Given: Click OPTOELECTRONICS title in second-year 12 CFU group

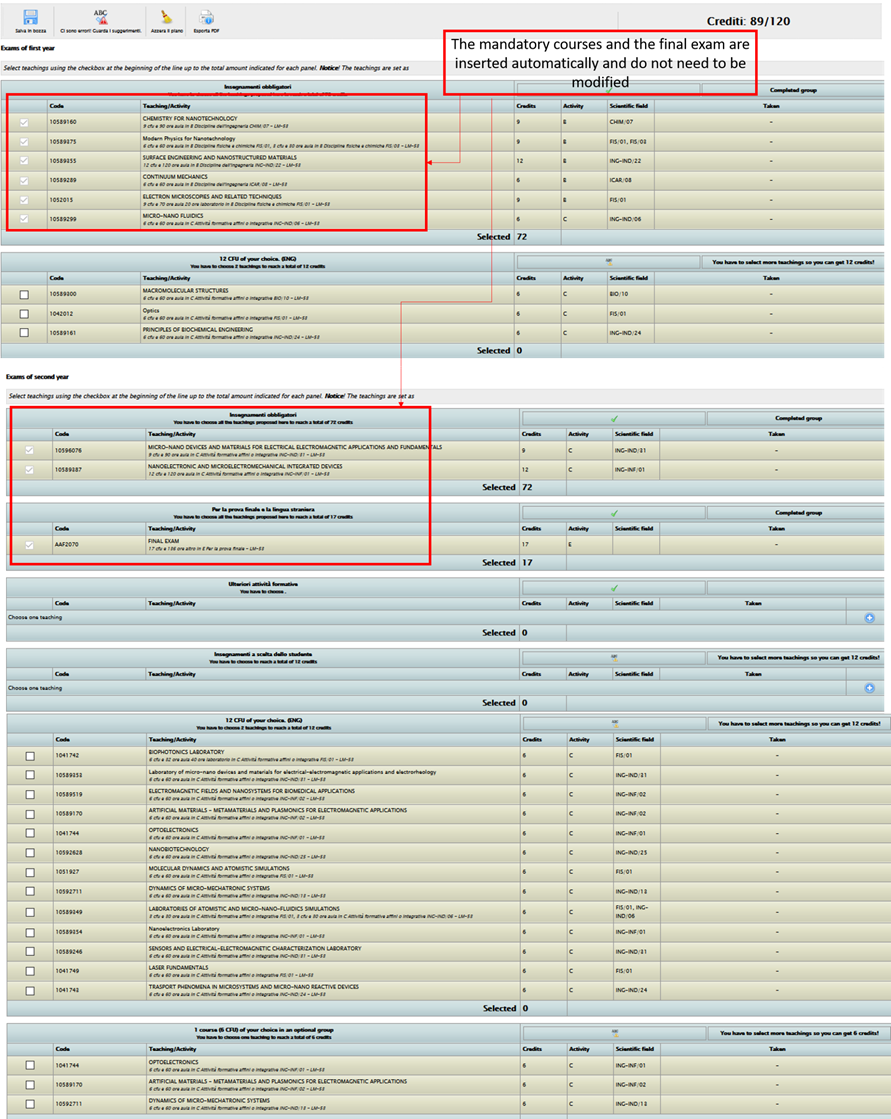Looking at the screenshot, I should [173, 830].
